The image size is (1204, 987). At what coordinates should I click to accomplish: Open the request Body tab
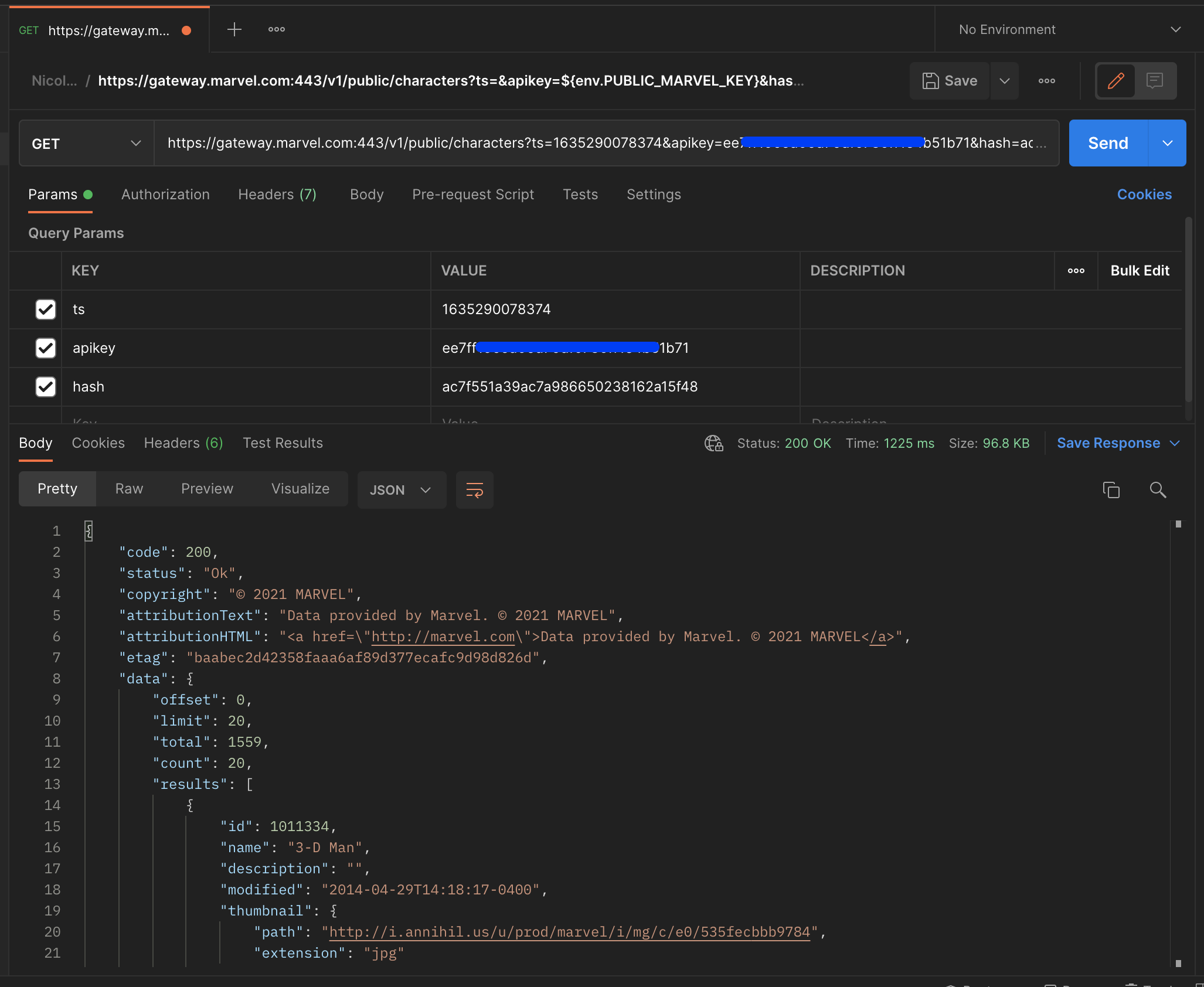coord(367,195)
